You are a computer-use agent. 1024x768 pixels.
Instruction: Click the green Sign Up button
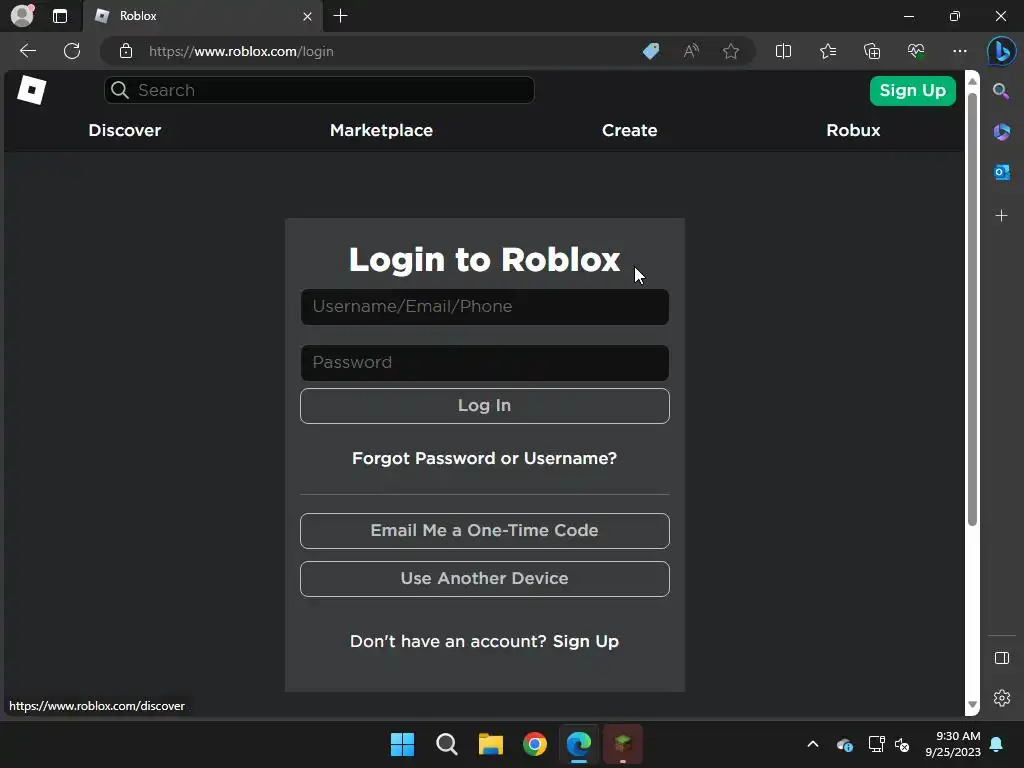pyautogui.click(x=912, y=91)
